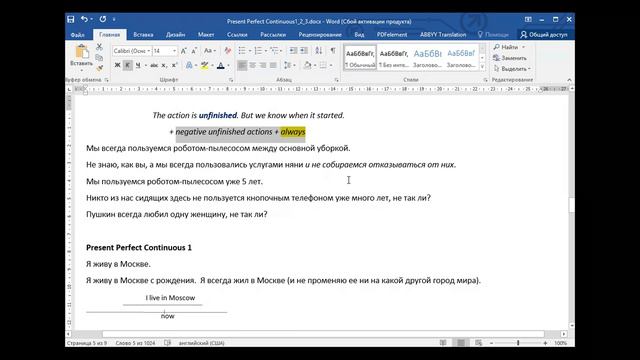Viewport: 640px width, 360px height.
Task: Apply superscript formatting
Action: pos(174,65)
